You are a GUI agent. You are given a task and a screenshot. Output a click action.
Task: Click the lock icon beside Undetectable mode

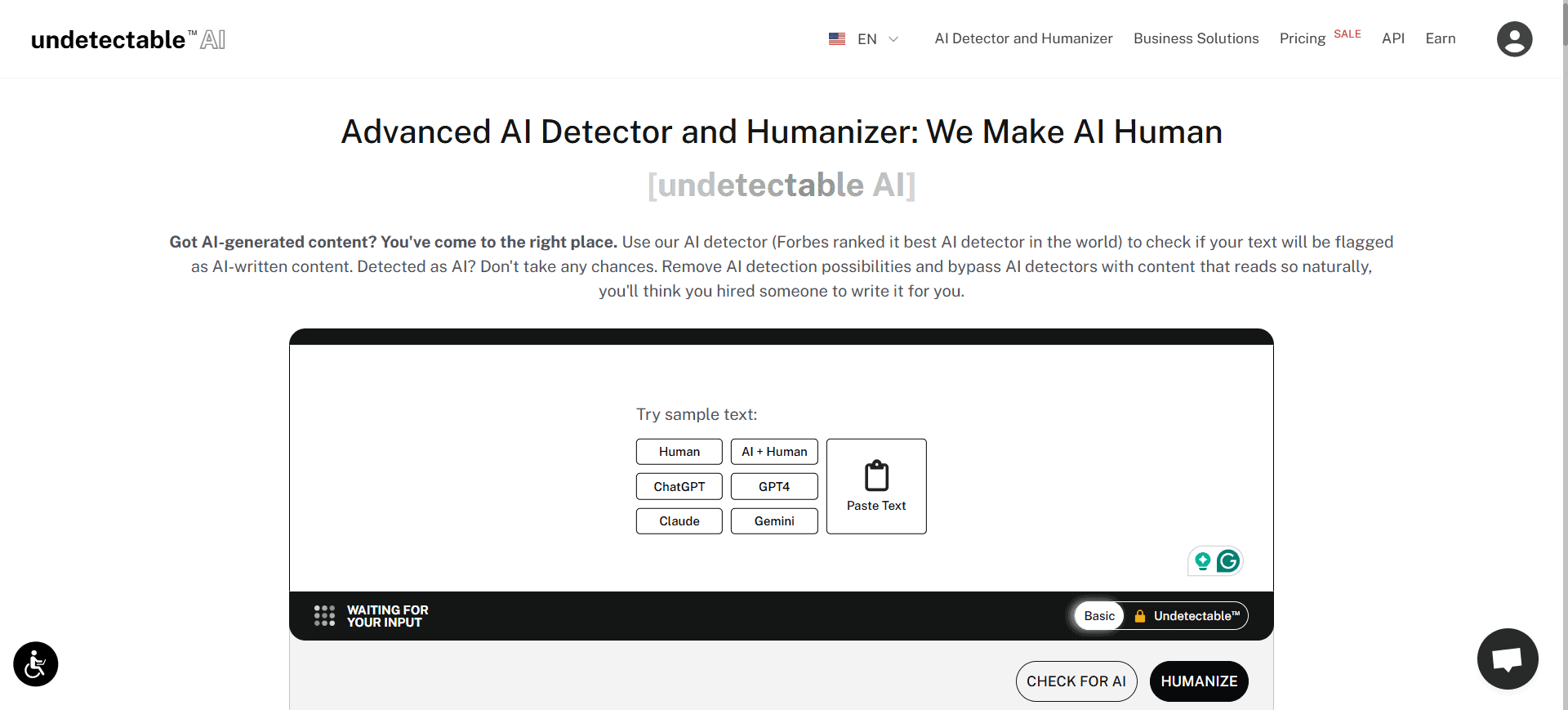[x=1140, y=616]
